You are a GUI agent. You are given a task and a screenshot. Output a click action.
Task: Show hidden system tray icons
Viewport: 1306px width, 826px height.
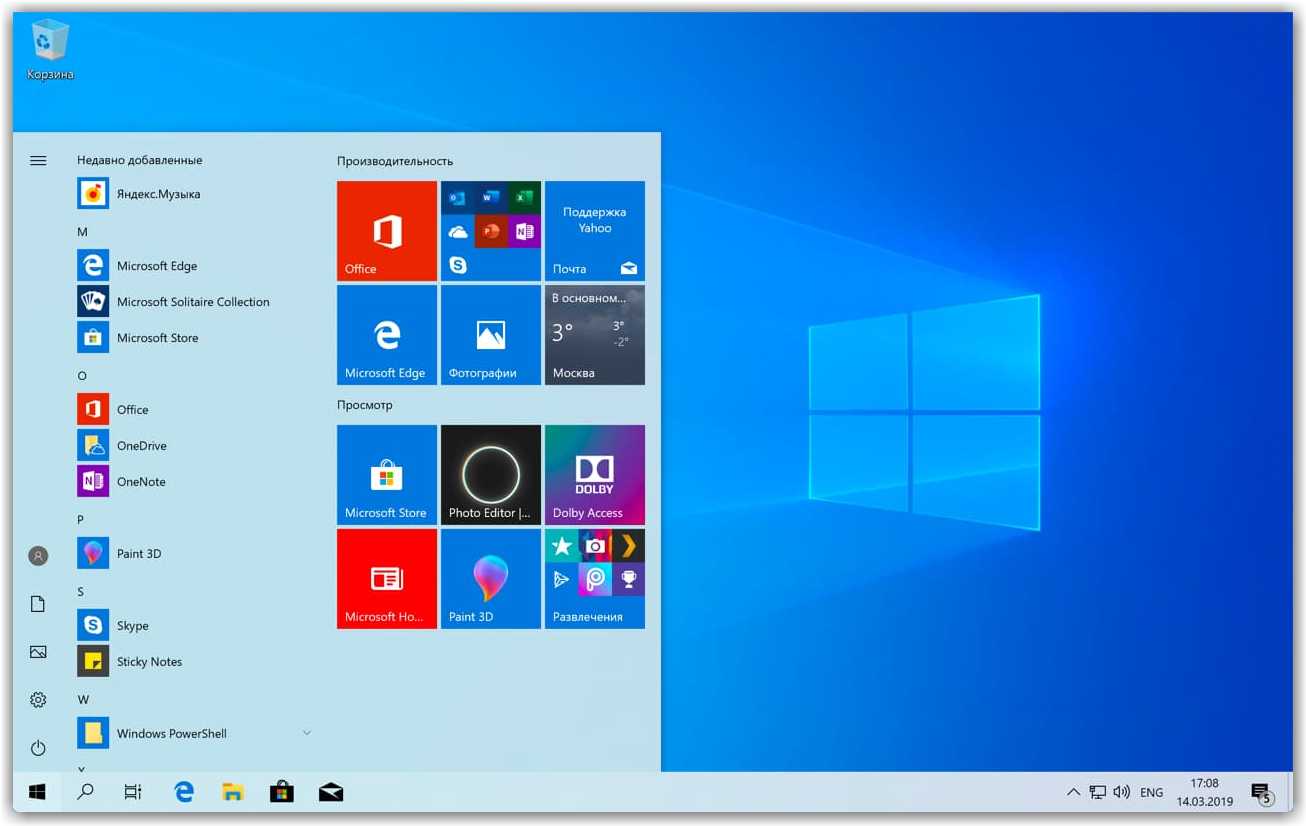click(1073, 792)
